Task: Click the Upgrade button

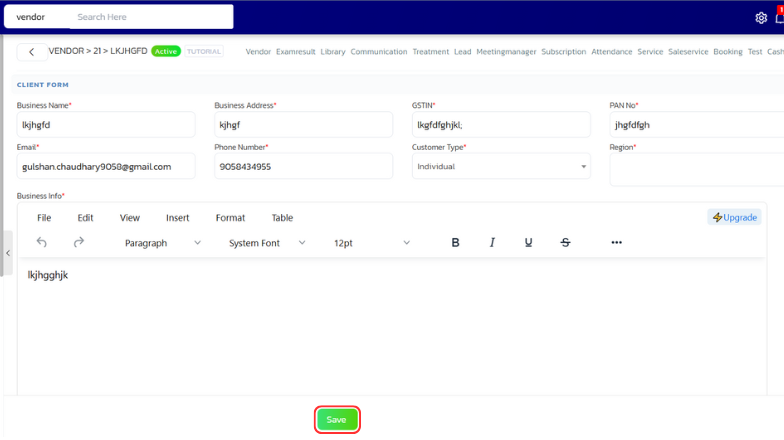Action: coord(735,217)
